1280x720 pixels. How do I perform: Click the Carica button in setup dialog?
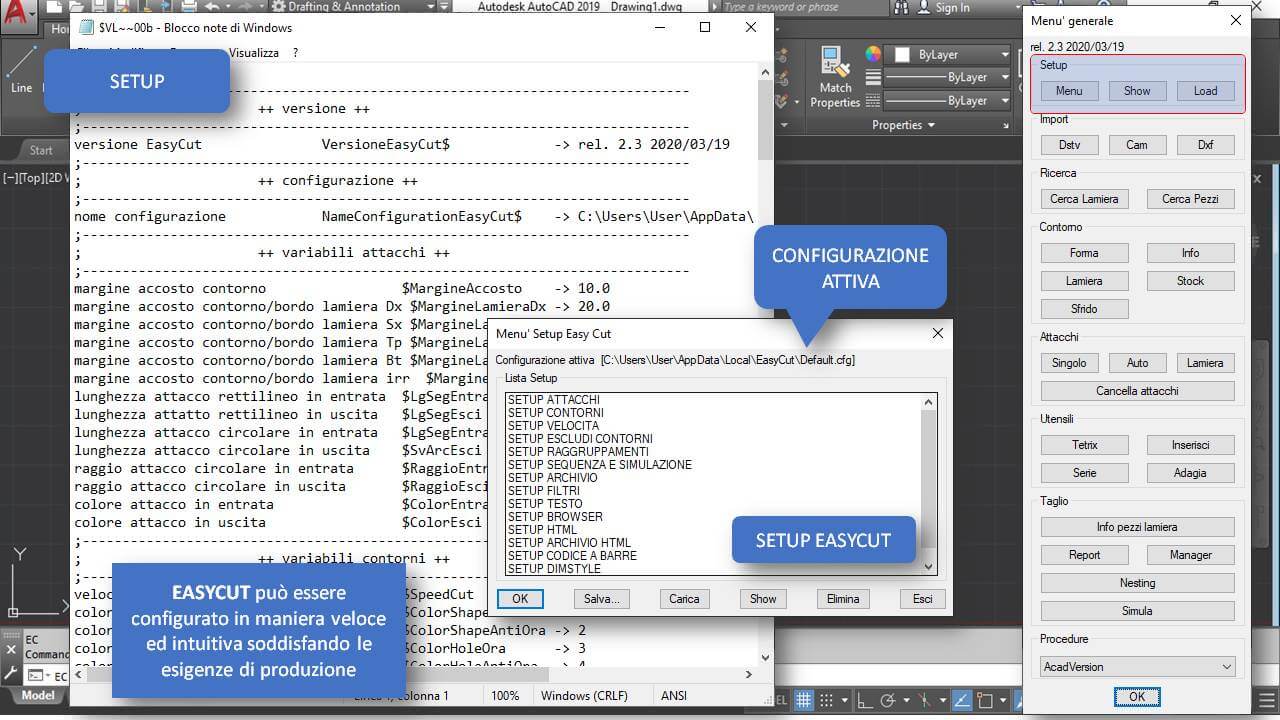(x=684, y=599)
